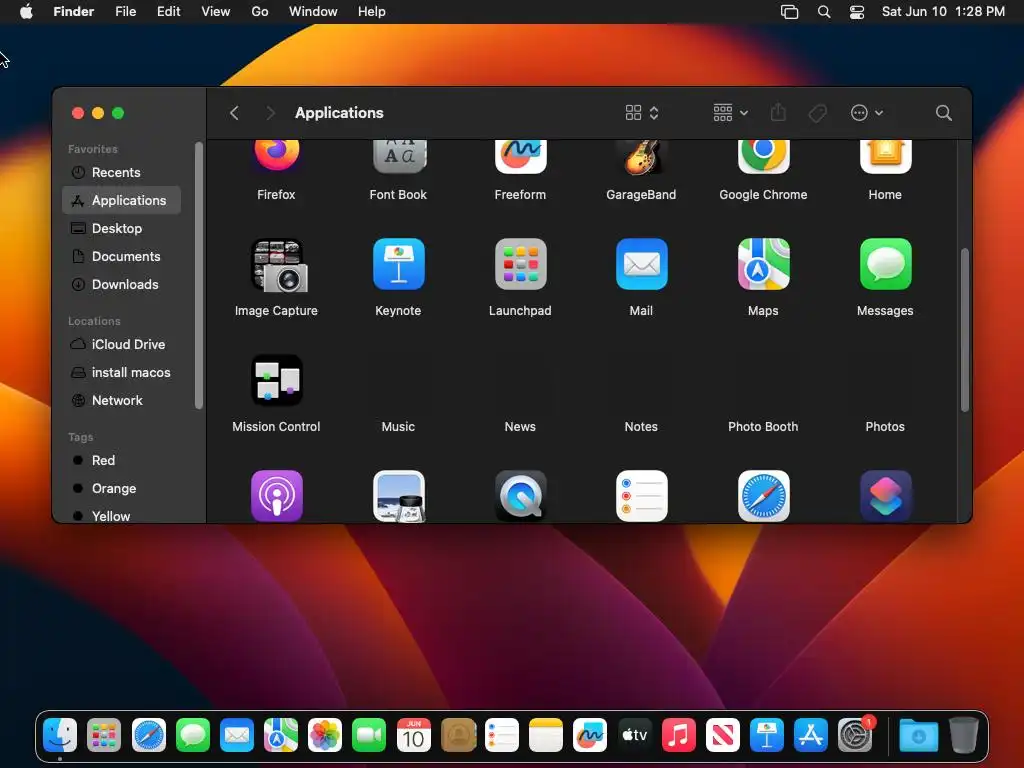Open the install macos volume
The height and width of the screenshot is (768, 1024).
[121, 372]
